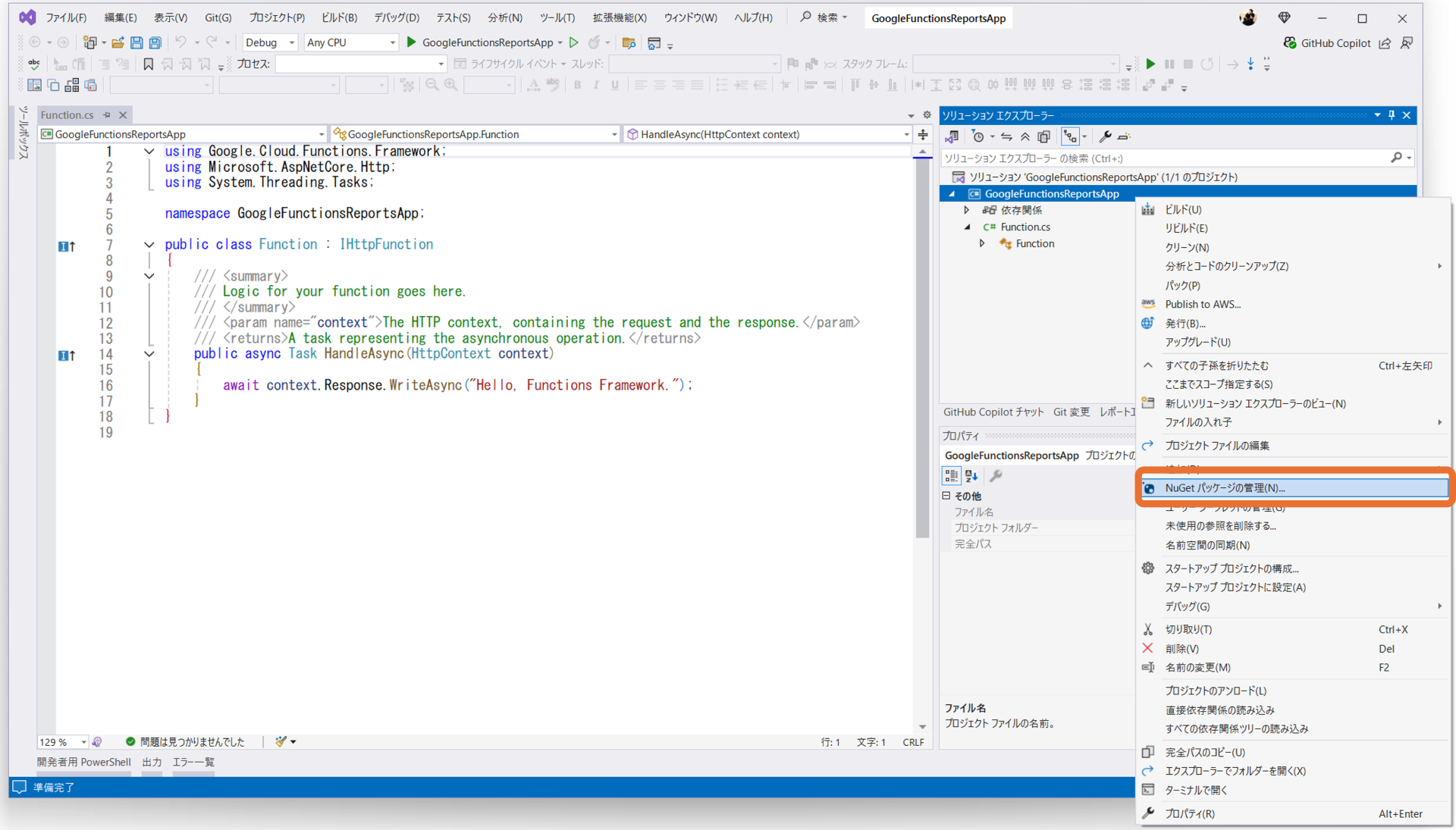Open property pages with the wrench icon
The height and width of the screenshot is (830, 1456).
(996, 476)
